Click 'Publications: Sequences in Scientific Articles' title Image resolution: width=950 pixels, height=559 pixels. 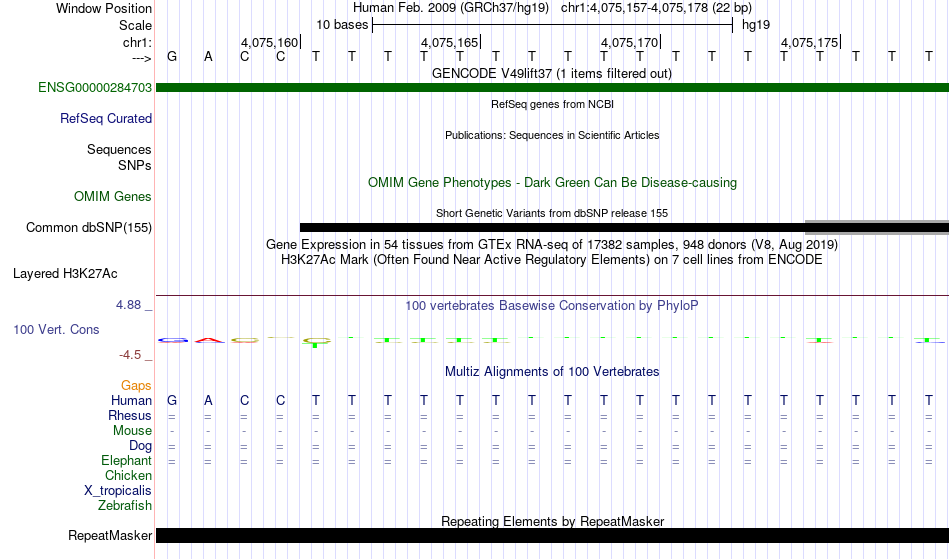coord(552,135)
